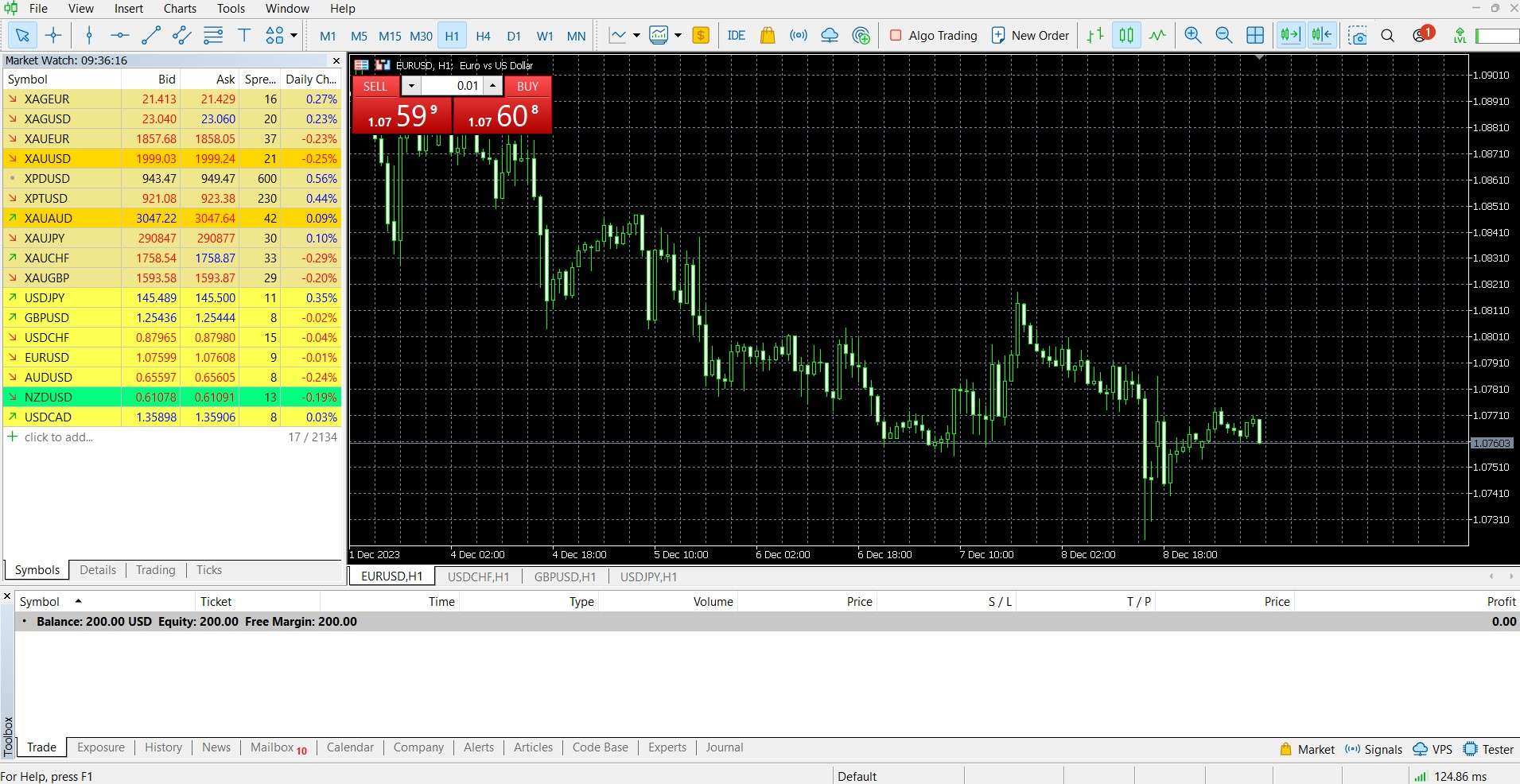Close the Market Watch panel
Screen dimensions: 1520x784
point(336,60)
